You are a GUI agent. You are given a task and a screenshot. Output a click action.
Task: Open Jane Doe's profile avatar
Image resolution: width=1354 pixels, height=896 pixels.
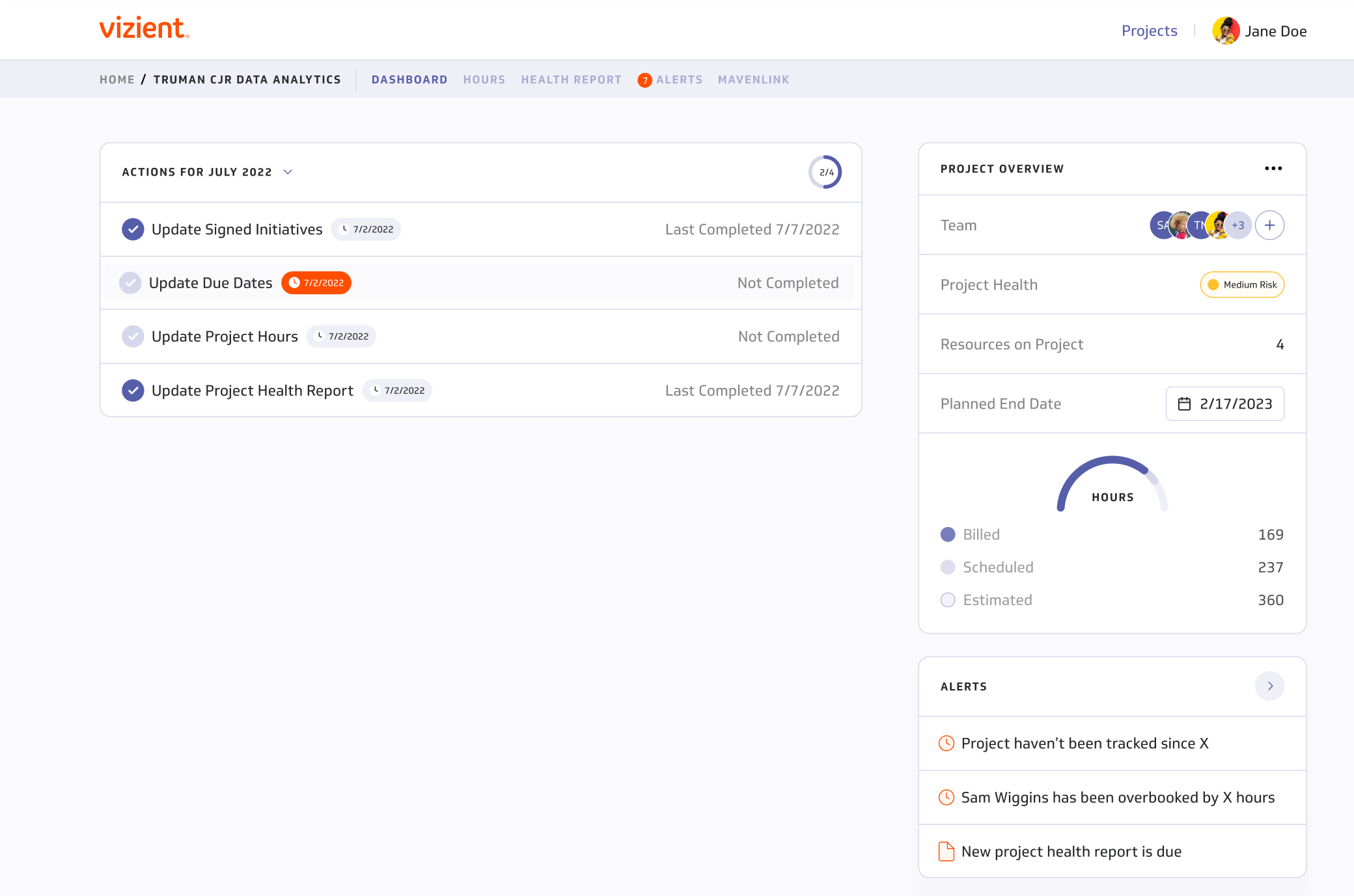coord(1226,30)
